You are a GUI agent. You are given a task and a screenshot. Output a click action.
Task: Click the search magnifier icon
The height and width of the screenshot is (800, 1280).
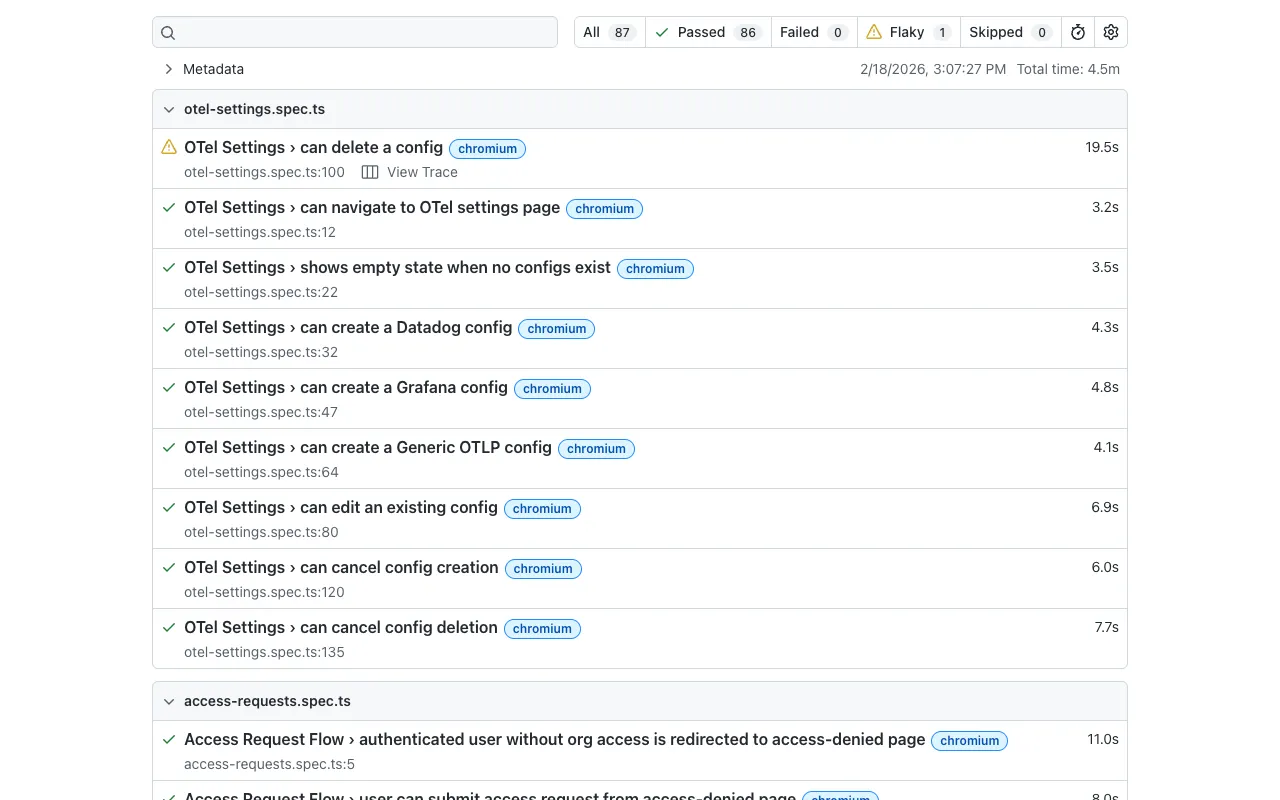(167, 32)
